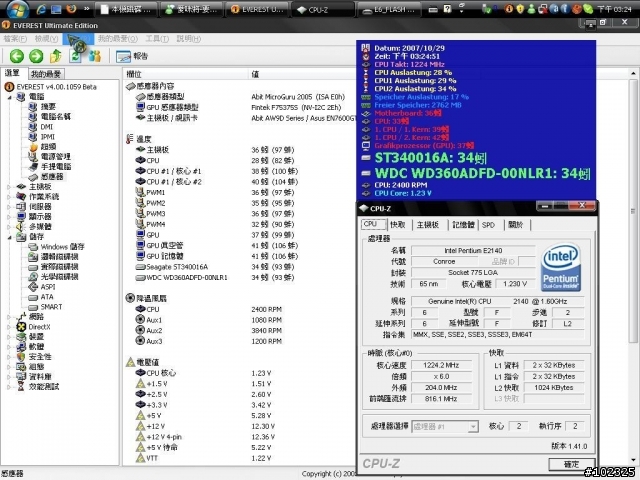Collapse the 儲存 tree node
The width and height of the screenshot is (640, 480).
9,237
